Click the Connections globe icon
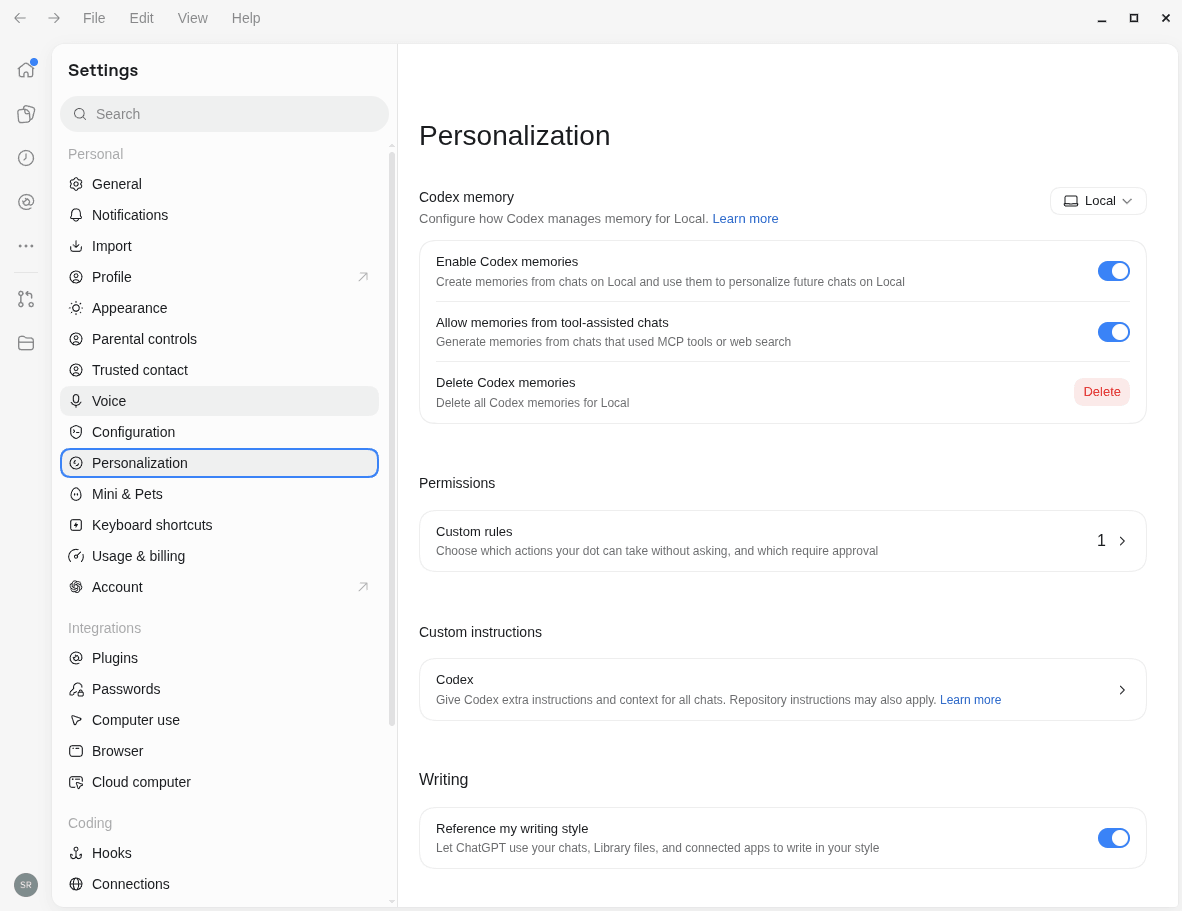Screen dimensions: 1182x911 click(76, 884)
